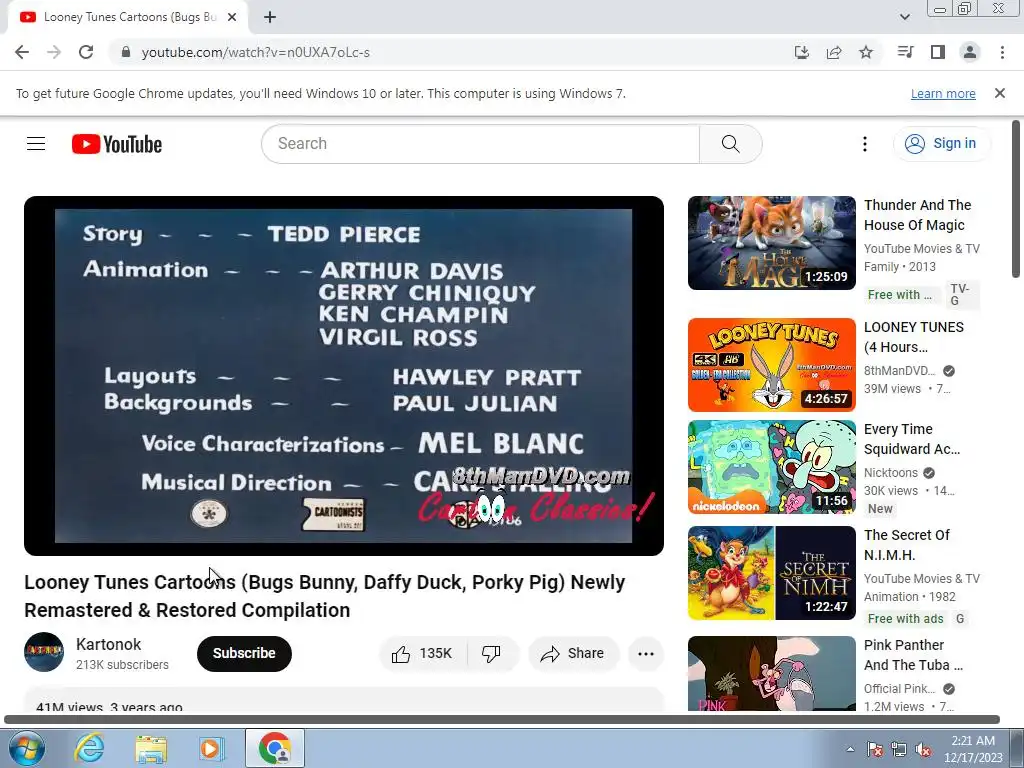Open Chrome three-dot menu
Viewport: 1024px width, 768px height.
click(x=1002, y=52)
